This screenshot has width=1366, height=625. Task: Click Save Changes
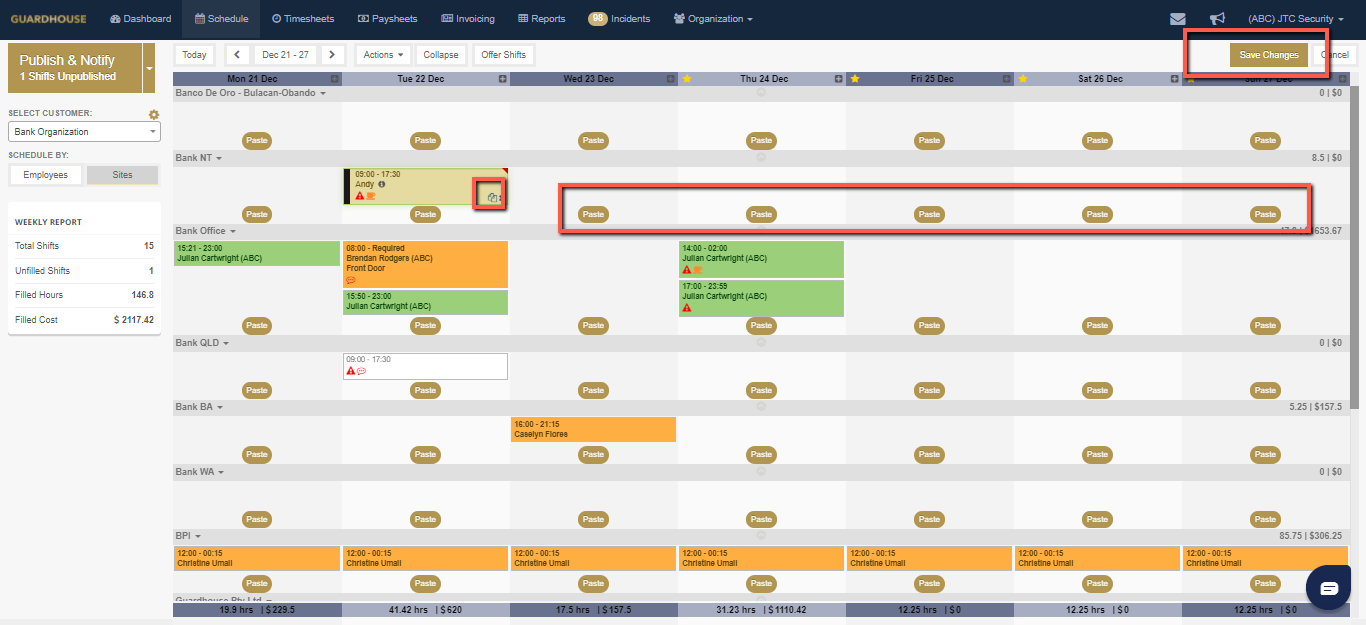[x=1269, y=55]
